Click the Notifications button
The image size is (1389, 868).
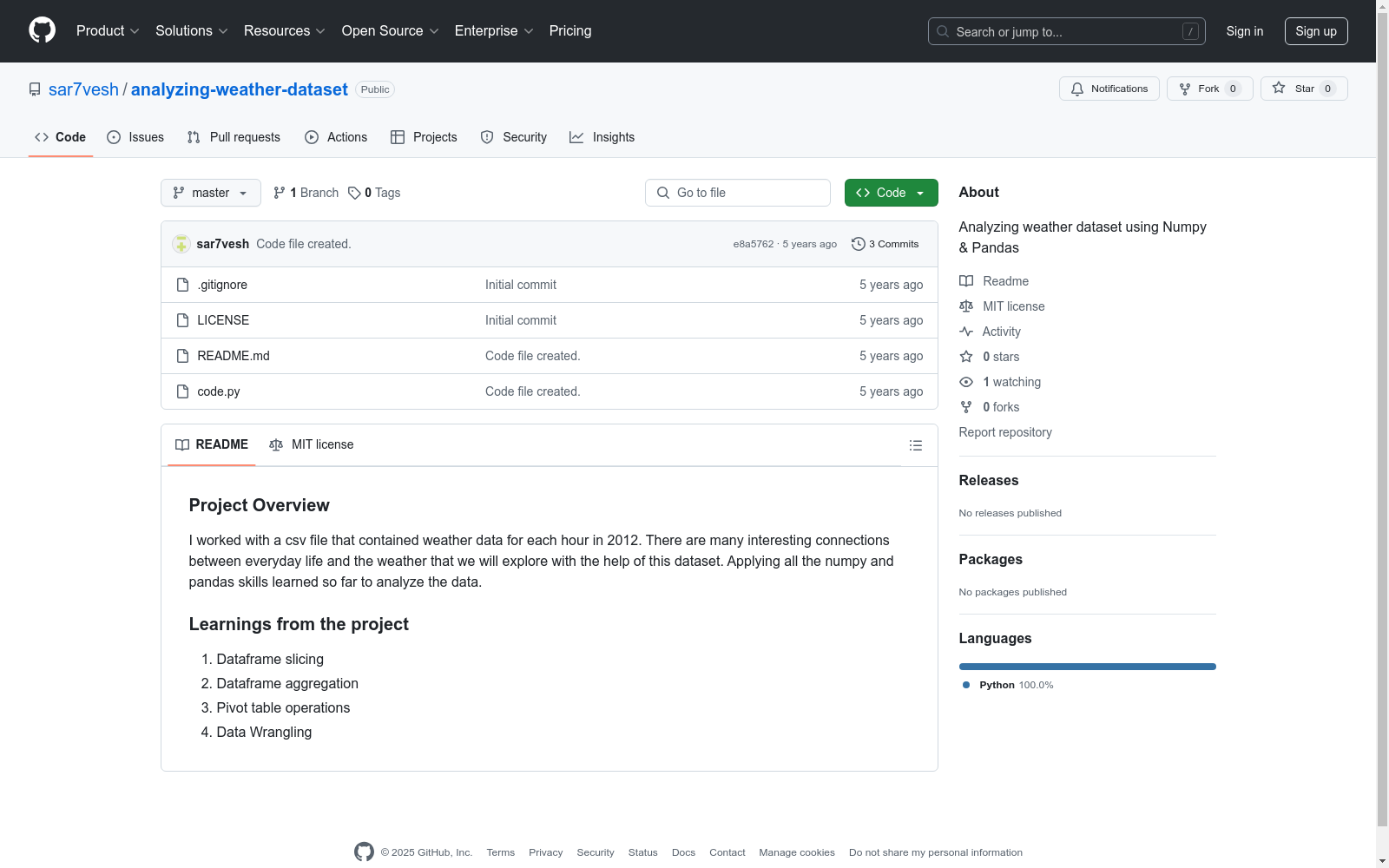point(1109,89)
